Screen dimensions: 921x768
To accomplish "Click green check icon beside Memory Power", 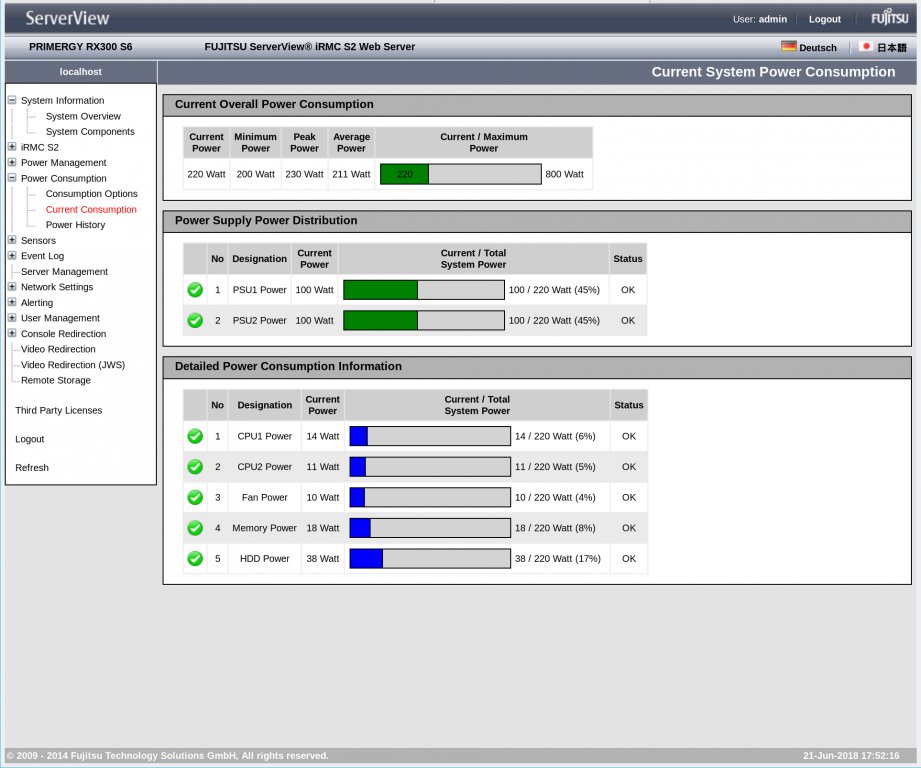I will click(x=195, y=528).
